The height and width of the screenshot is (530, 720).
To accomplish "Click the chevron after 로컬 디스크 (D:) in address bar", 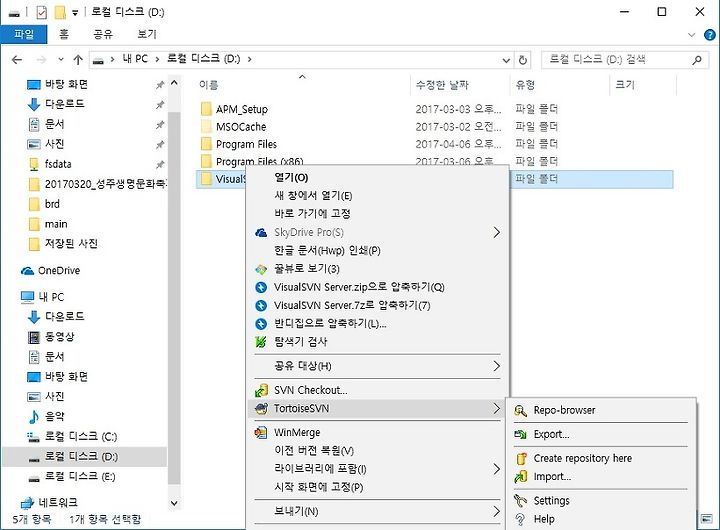I will click(249, 59).
